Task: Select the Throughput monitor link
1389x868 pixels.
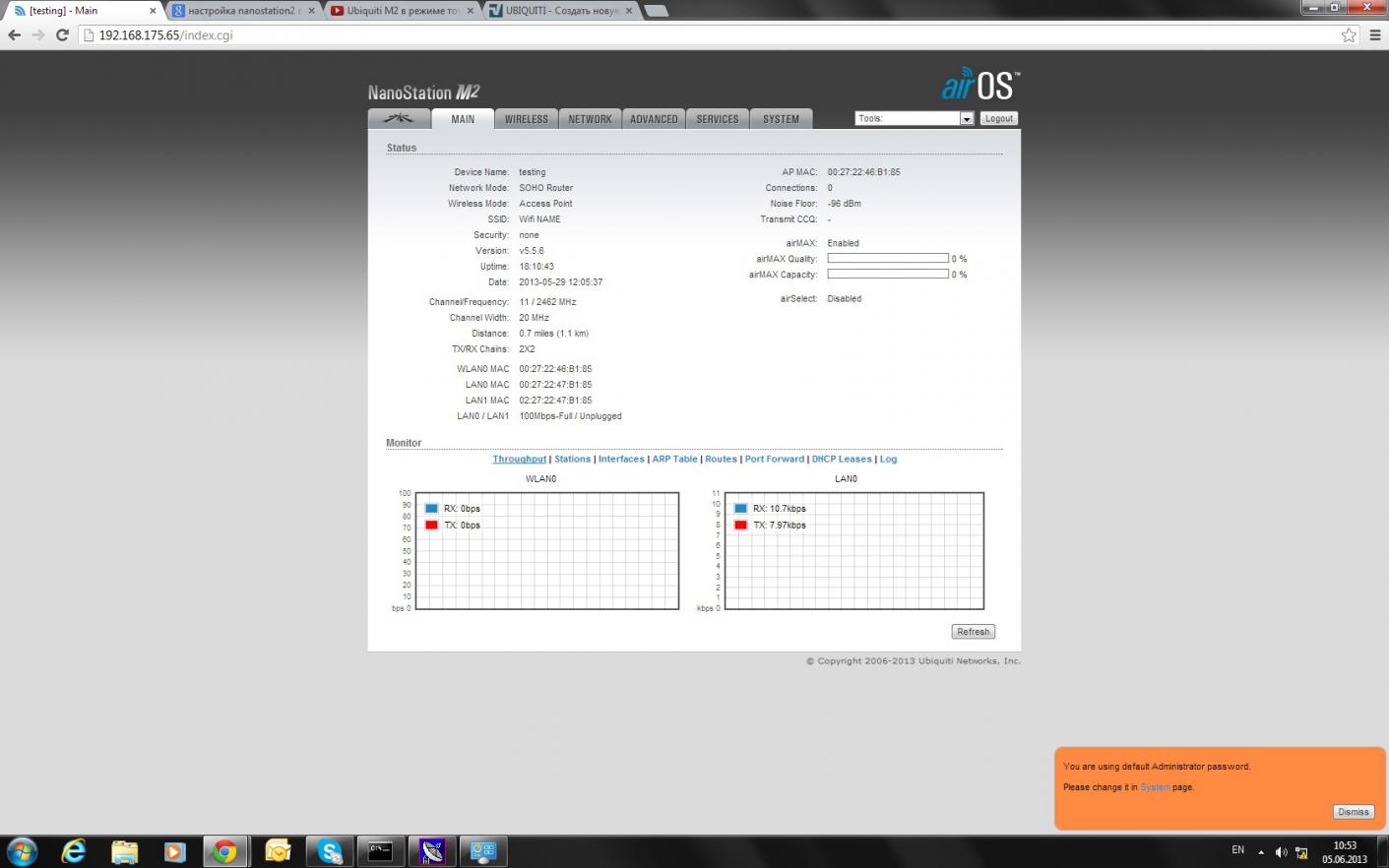Action: pyautogui.click(x=519, y=459)
